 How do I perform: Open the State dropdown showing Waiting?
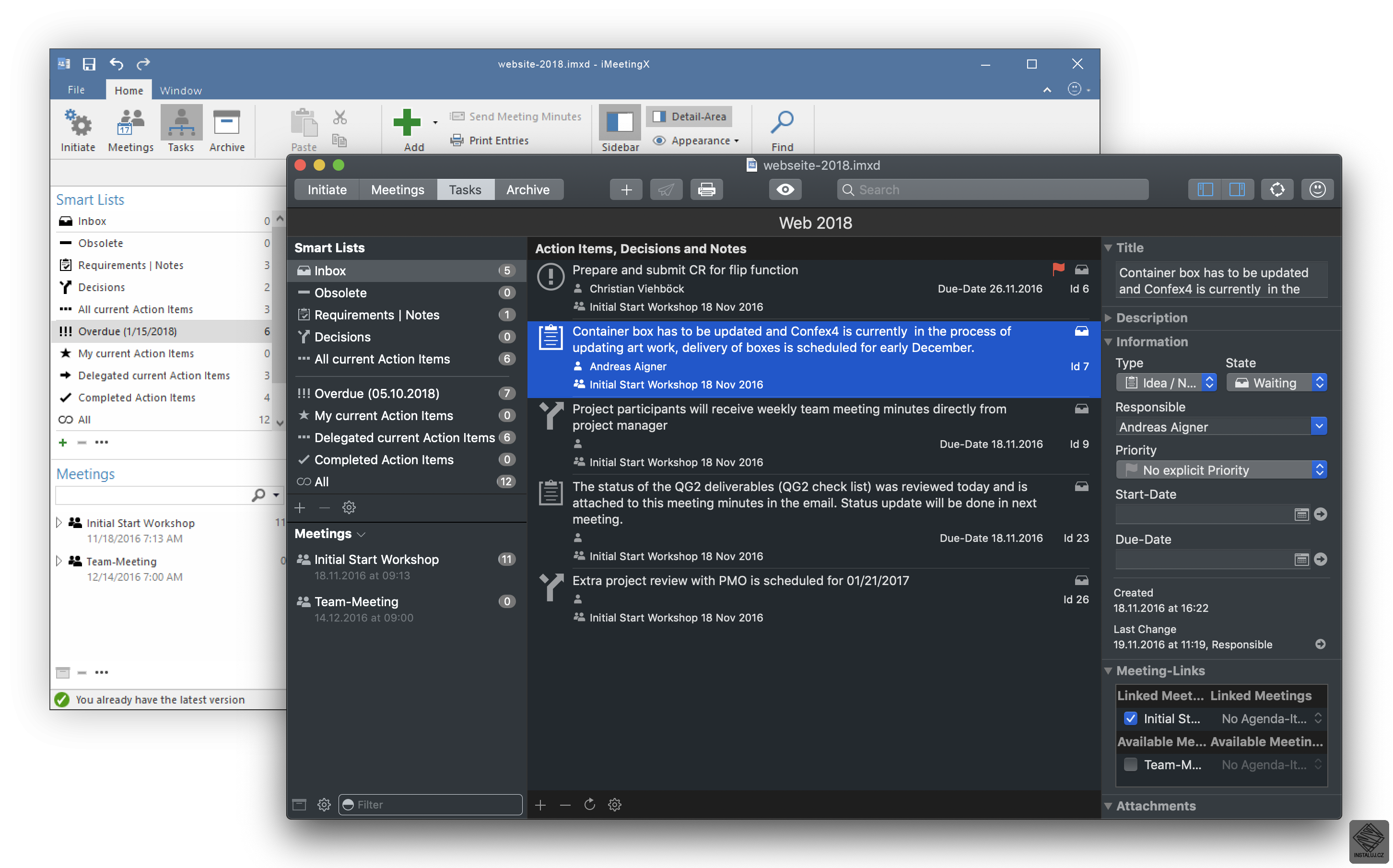click(1276, 382)
